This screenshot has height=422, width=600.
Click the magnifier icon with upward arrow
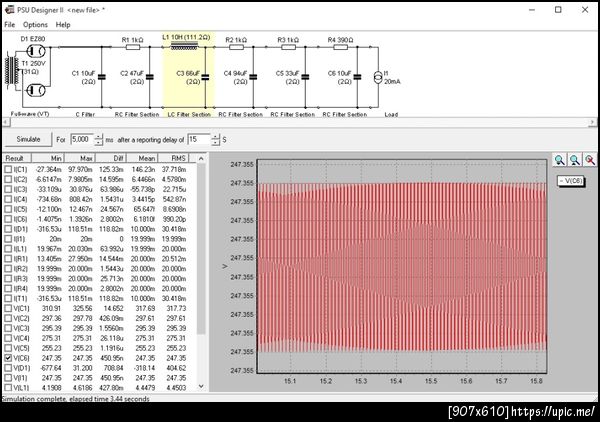575,160
